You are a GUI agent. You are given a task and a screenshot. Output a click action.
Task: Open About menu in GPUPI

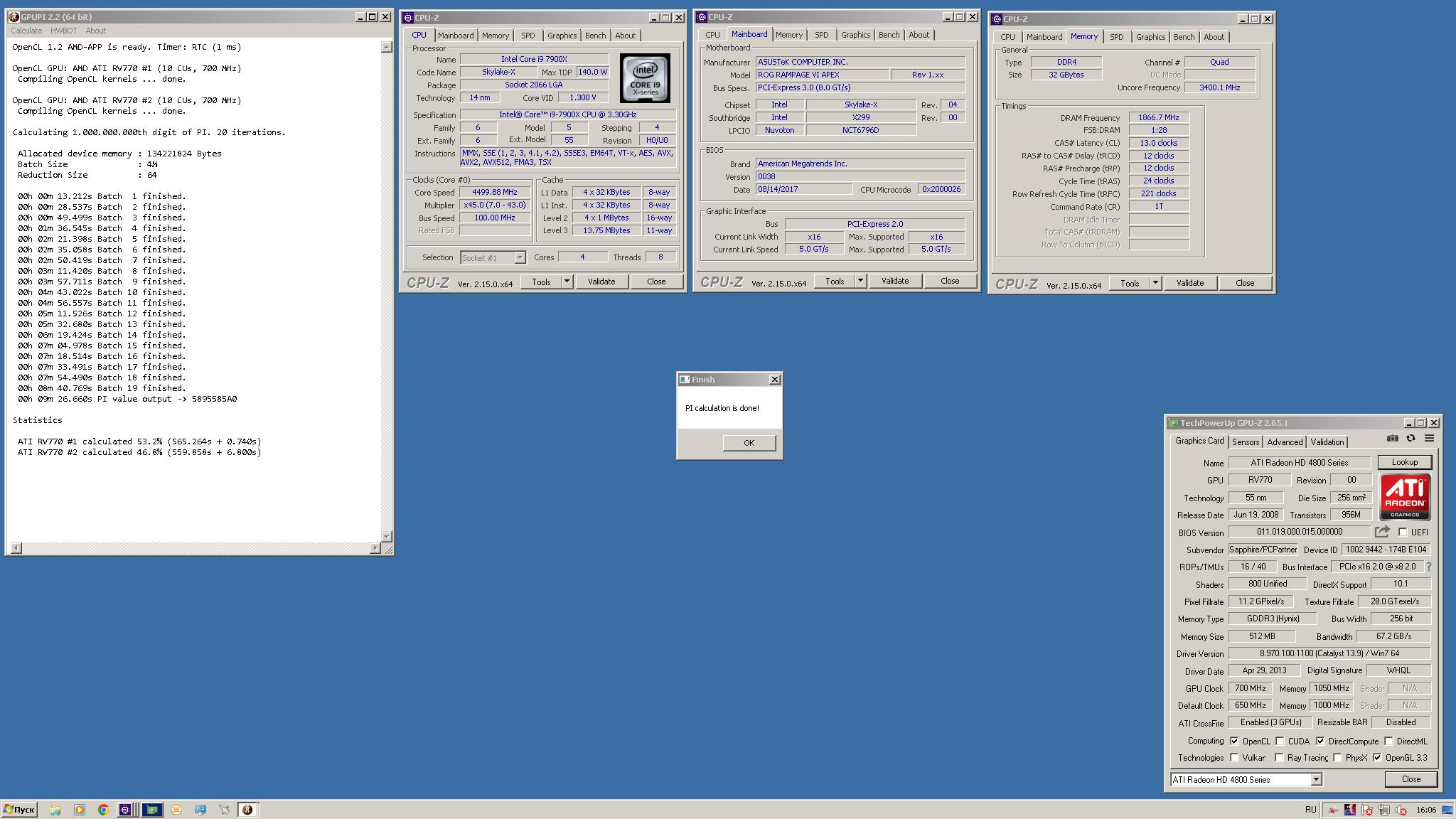point(95,31)
